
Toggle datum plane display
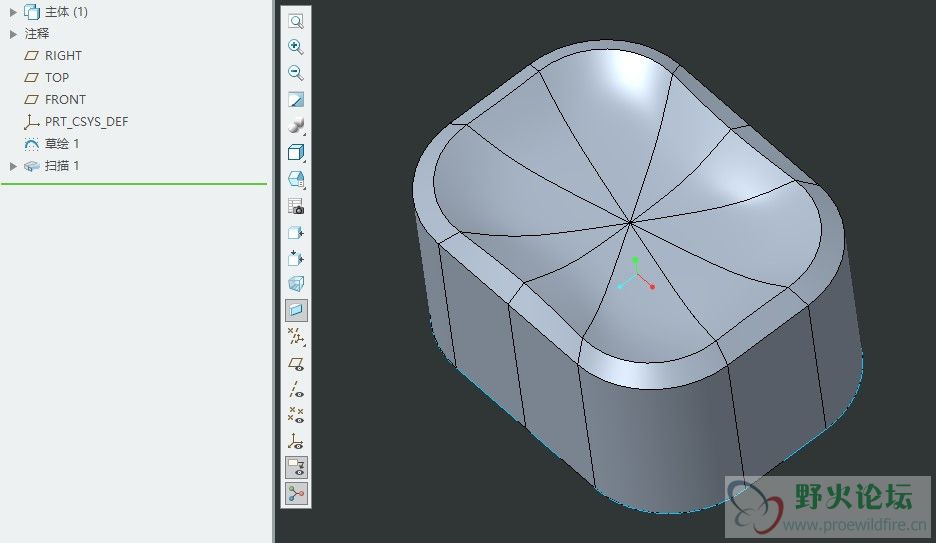[x=296, y=363]
